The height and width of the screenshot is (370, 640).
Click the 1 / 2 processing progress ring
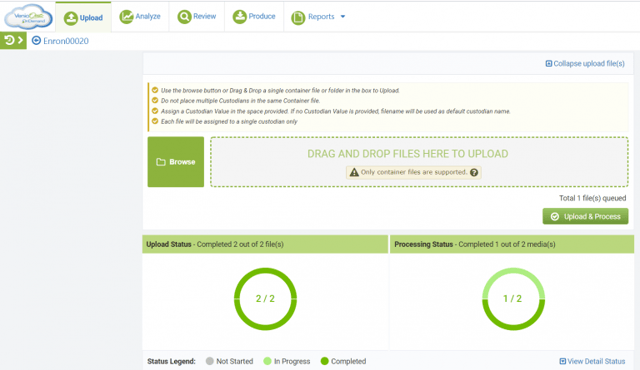point(513,299)
